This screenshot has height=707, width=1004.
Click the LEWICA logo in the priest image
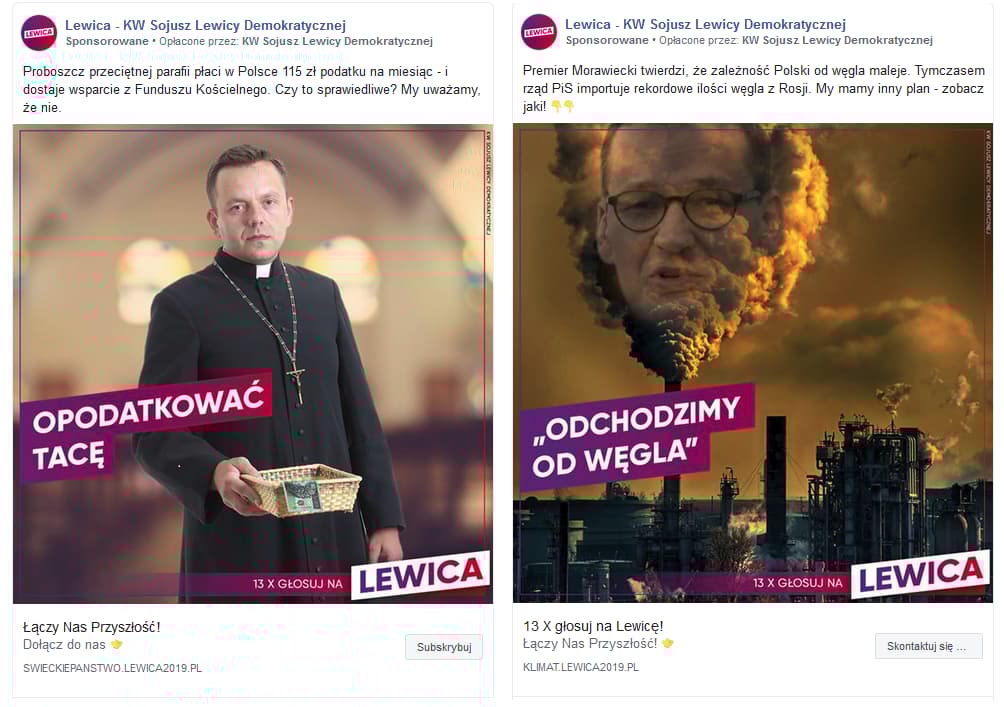[421, 574]
